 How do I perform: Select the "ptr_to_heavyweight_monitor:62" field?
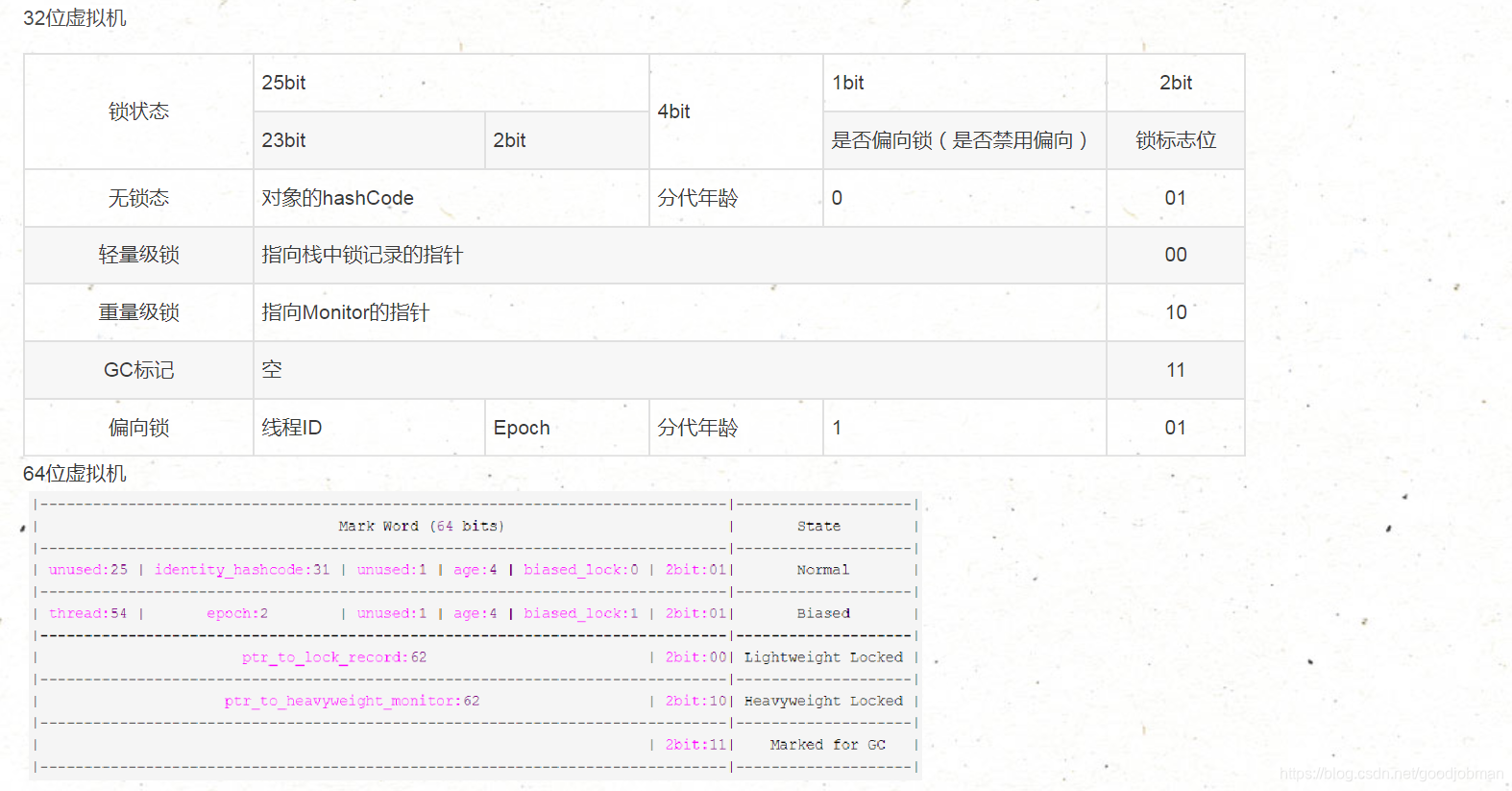(352, 701)
